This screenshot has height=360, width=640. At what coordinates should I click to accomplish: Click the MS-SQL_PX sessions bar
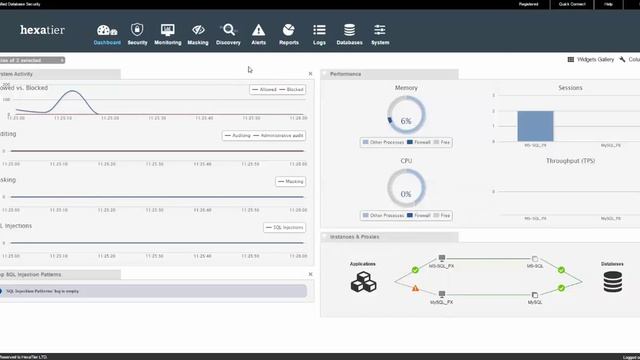[535, 126]
